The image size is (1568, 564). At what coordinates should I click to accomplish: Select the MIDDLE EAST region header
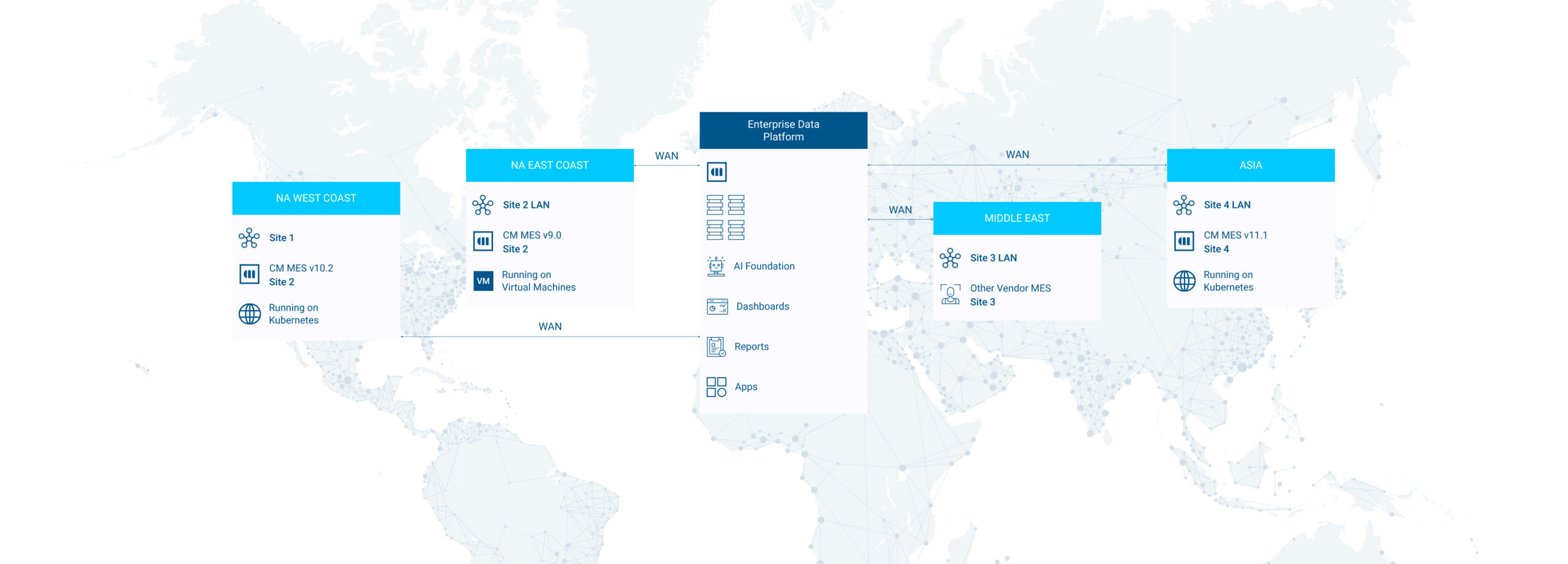point(1017,218)
